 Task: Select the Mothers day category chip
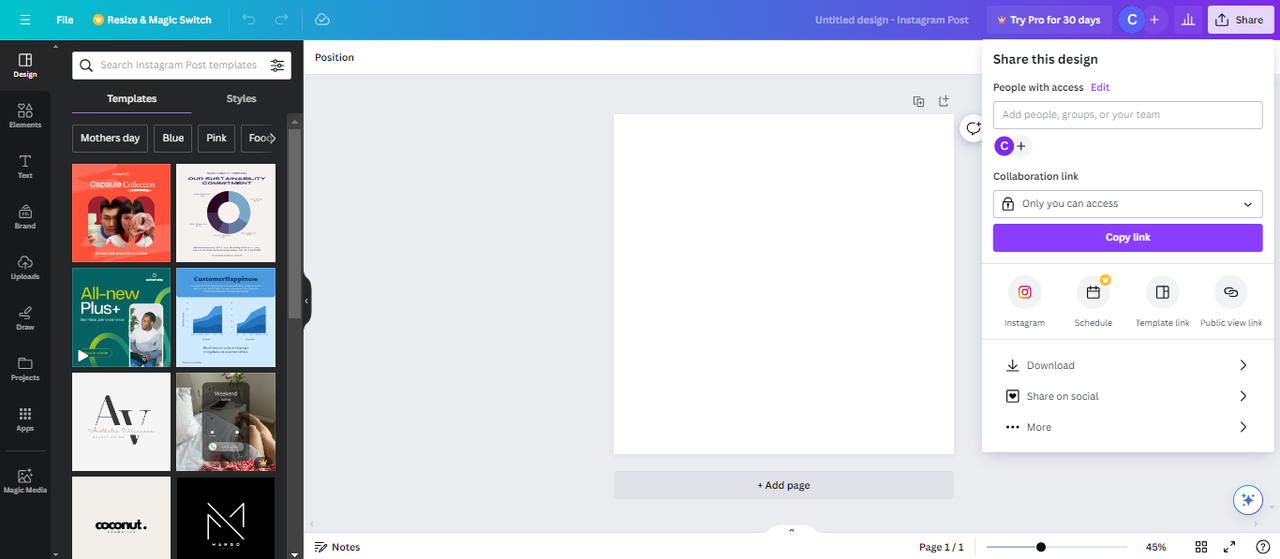coord(110,138)
